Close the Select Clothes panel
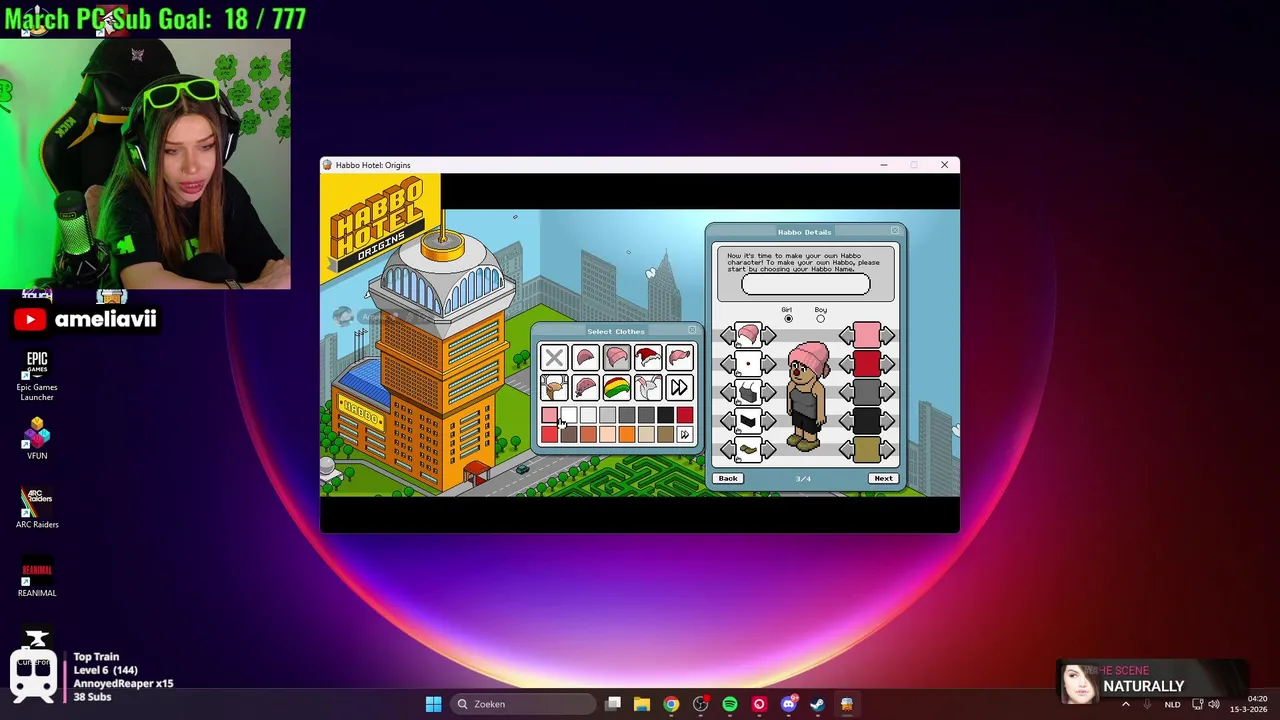Viewport: 1280px width, 720px height. click(x=692, y=331)
